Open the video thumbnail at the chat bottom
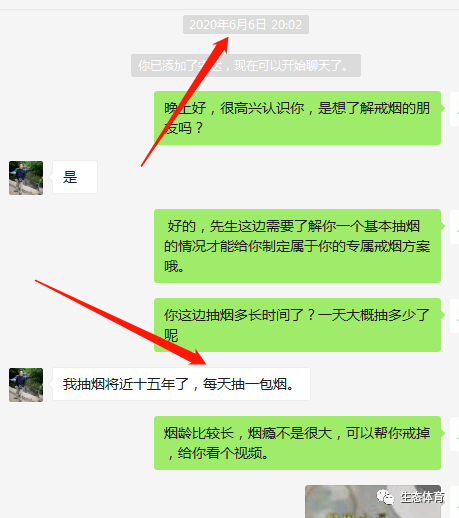Image resolution: width=459 pixels, height=518 pixels. 373,502
